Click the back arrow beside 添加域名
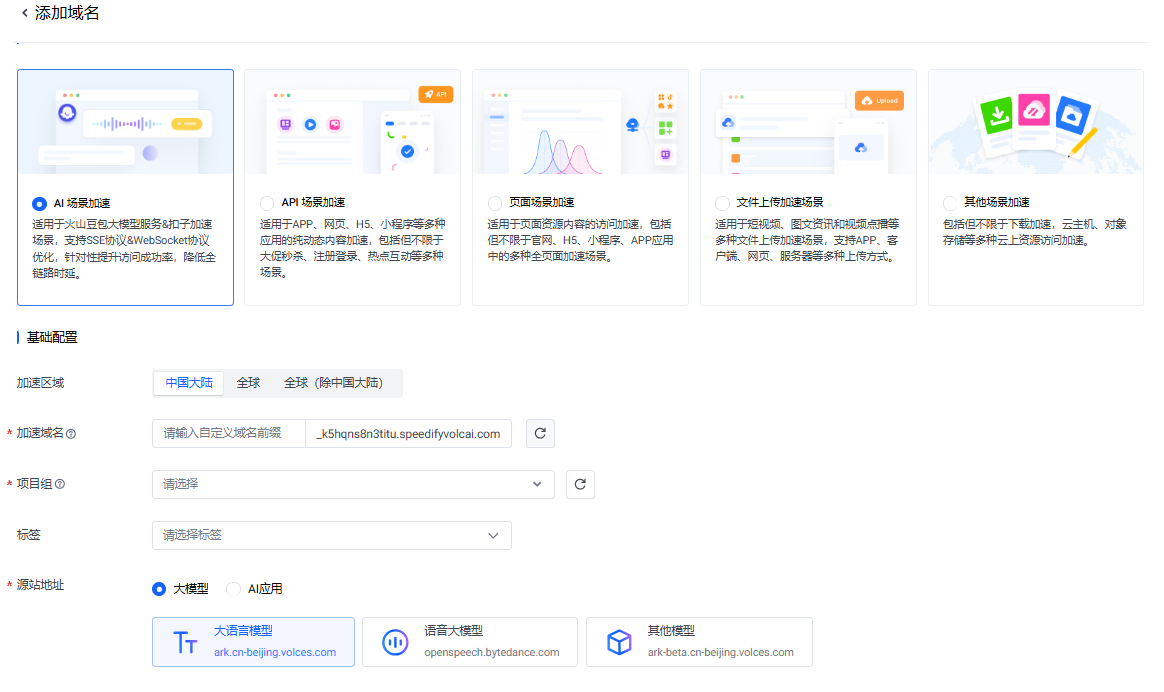This screenshot has height=692, width=1164. point(24,14)
